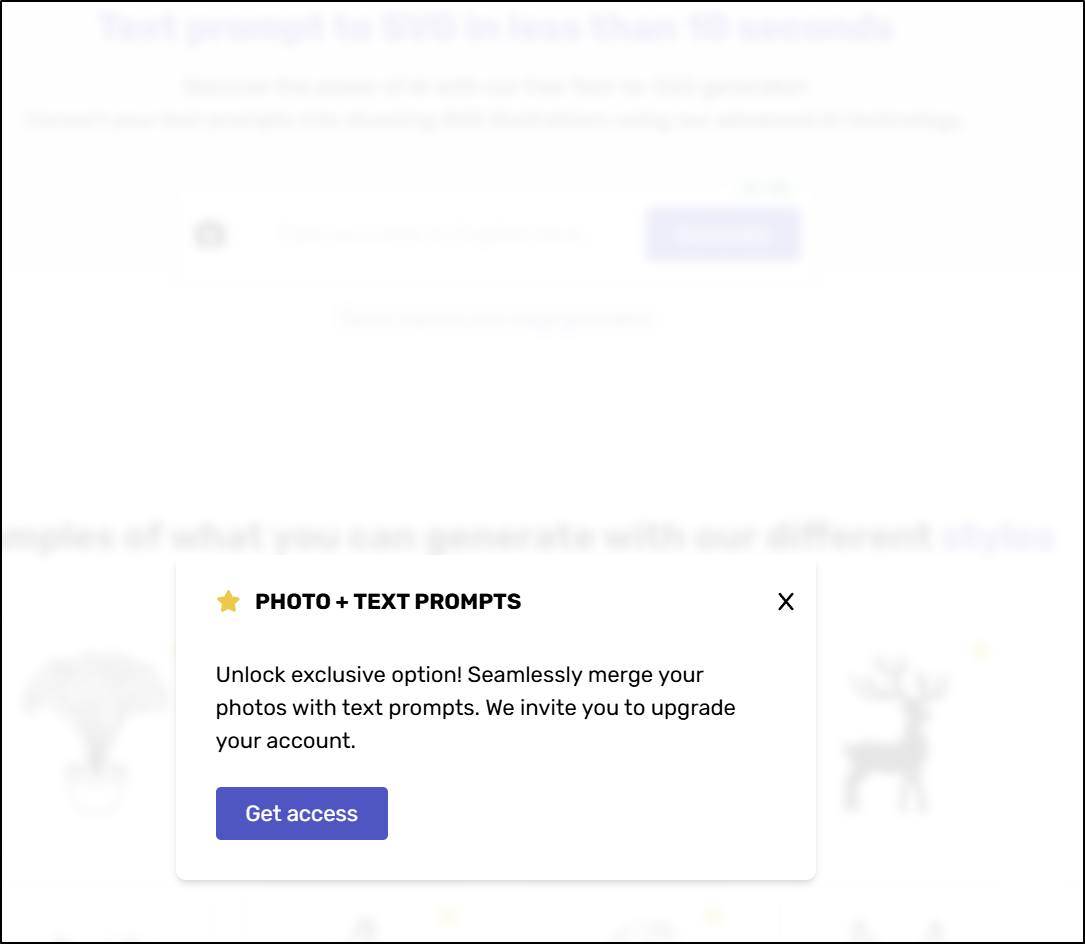The image size is (1085, 944).
Task: Select the blurred tree illustration thumbnail
Action: [97, 732]
